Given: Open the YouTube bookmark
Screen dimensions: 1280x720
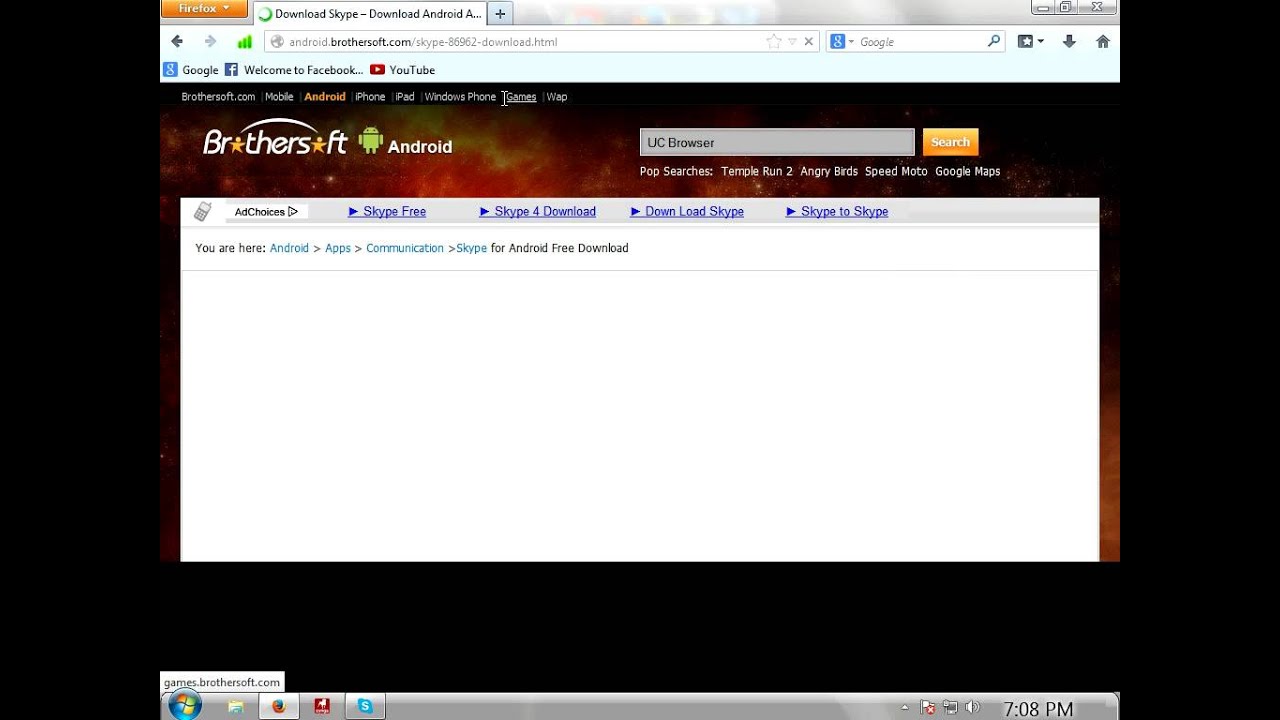Looking at the screenshot, I should (403, 70).
